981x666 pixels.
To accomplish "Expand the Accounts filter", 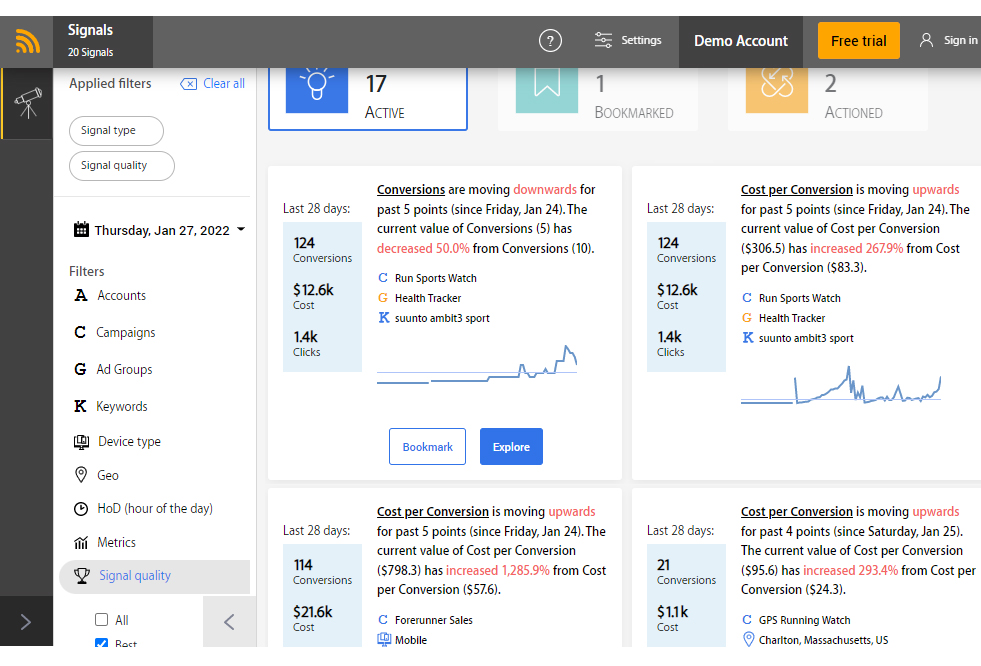I will click(121, 295).
